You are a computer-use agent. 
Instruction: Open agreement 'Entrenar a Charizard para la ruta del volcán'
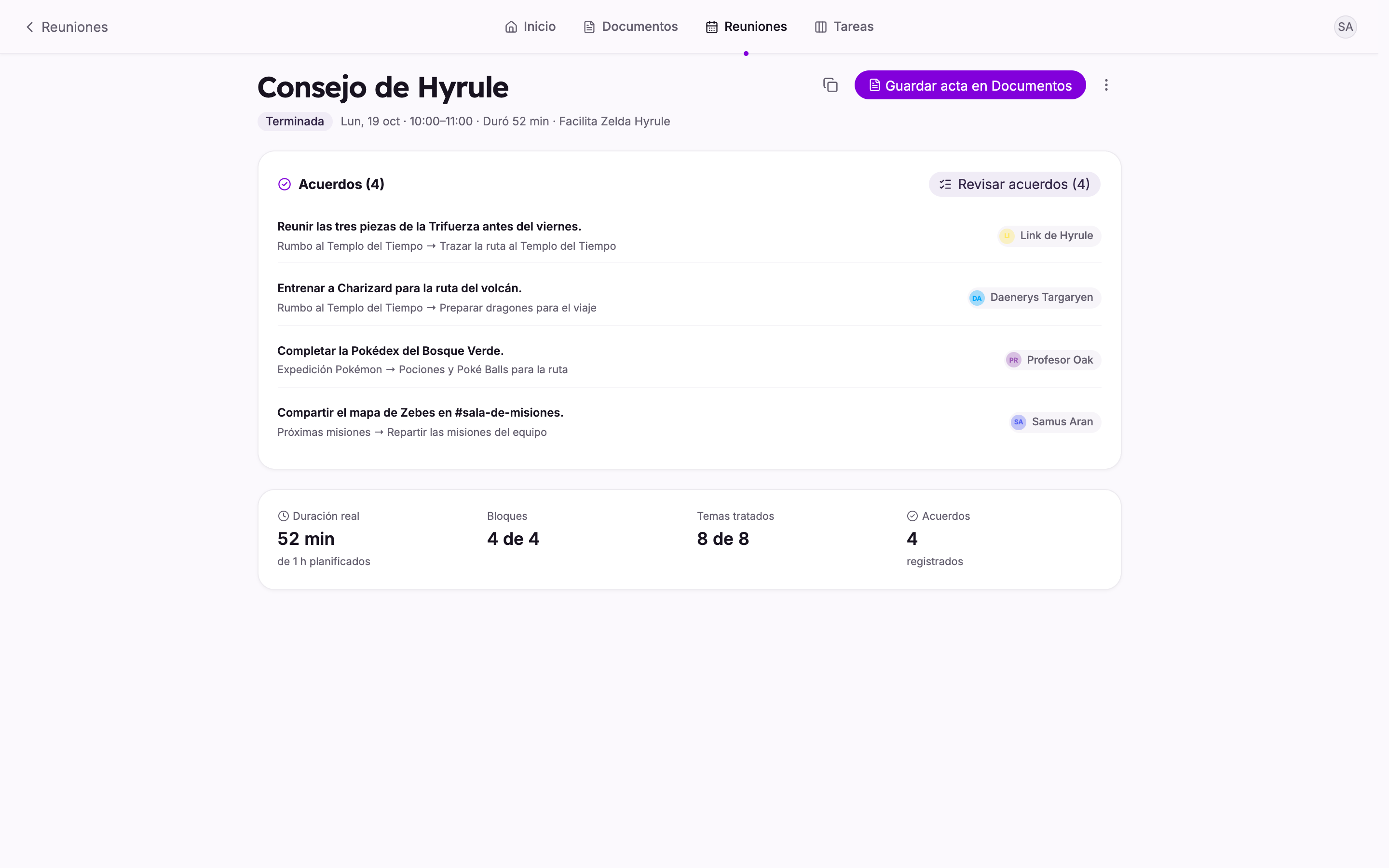(x=399, y=288)
